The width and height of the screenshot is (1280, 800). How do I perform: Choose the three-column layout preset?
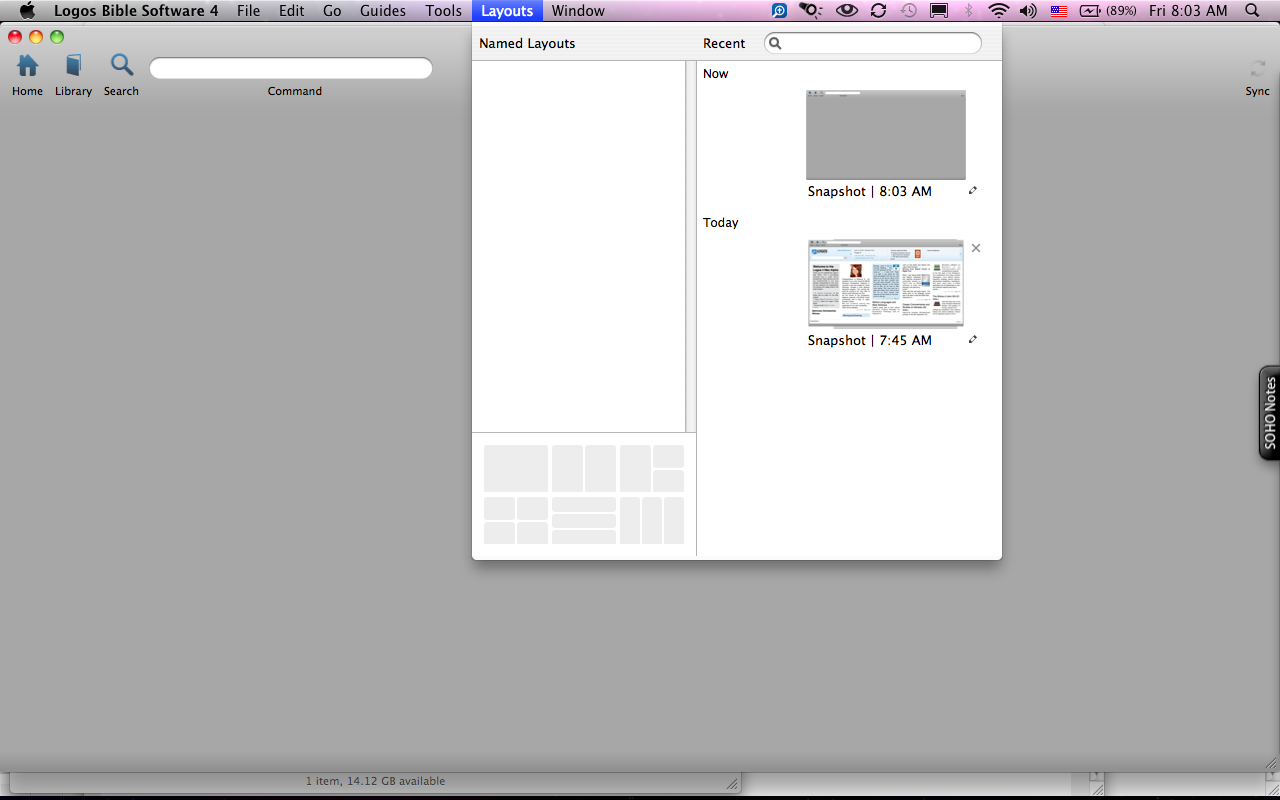pyautogui.click(x=652, y=520)
